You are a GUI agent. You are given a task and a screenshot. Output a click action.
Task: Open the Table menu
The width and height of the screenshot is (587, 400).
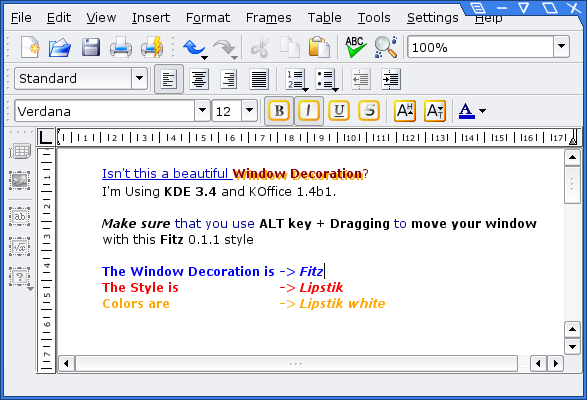click(325, 18)
